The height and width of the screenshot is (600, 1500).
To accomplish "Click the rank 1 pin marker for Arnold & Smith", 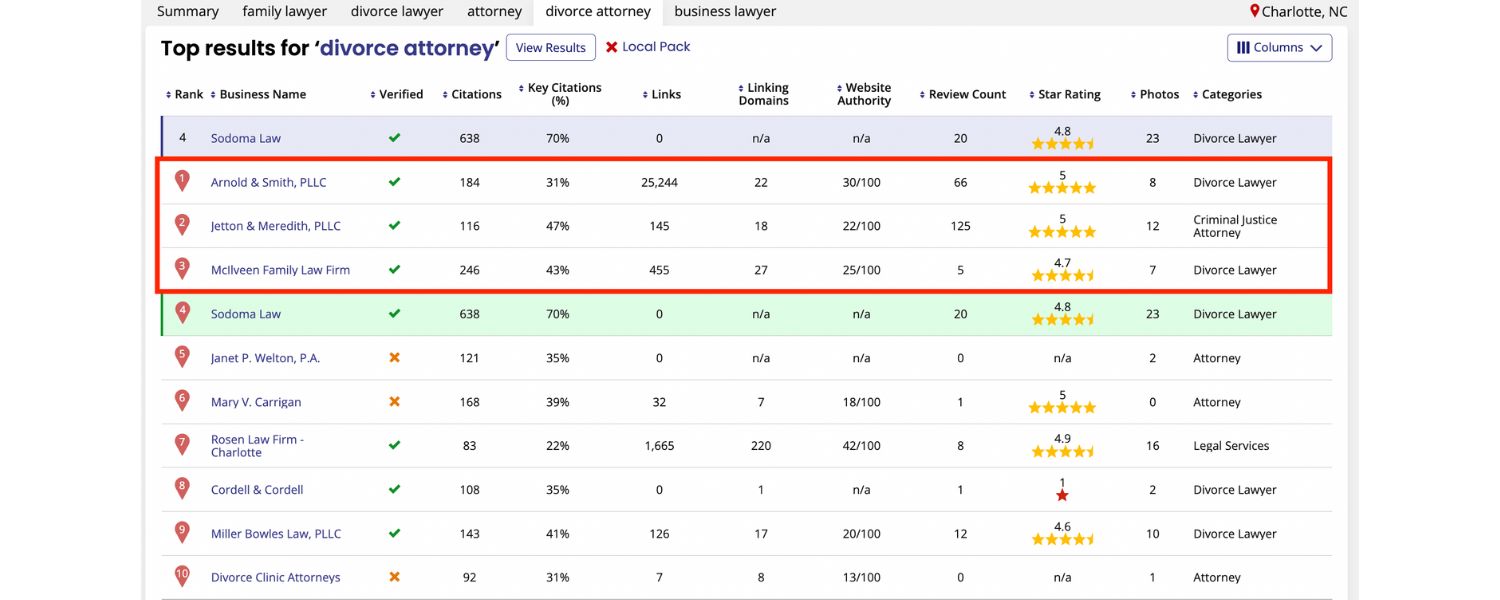I will (x=182, y=180).
